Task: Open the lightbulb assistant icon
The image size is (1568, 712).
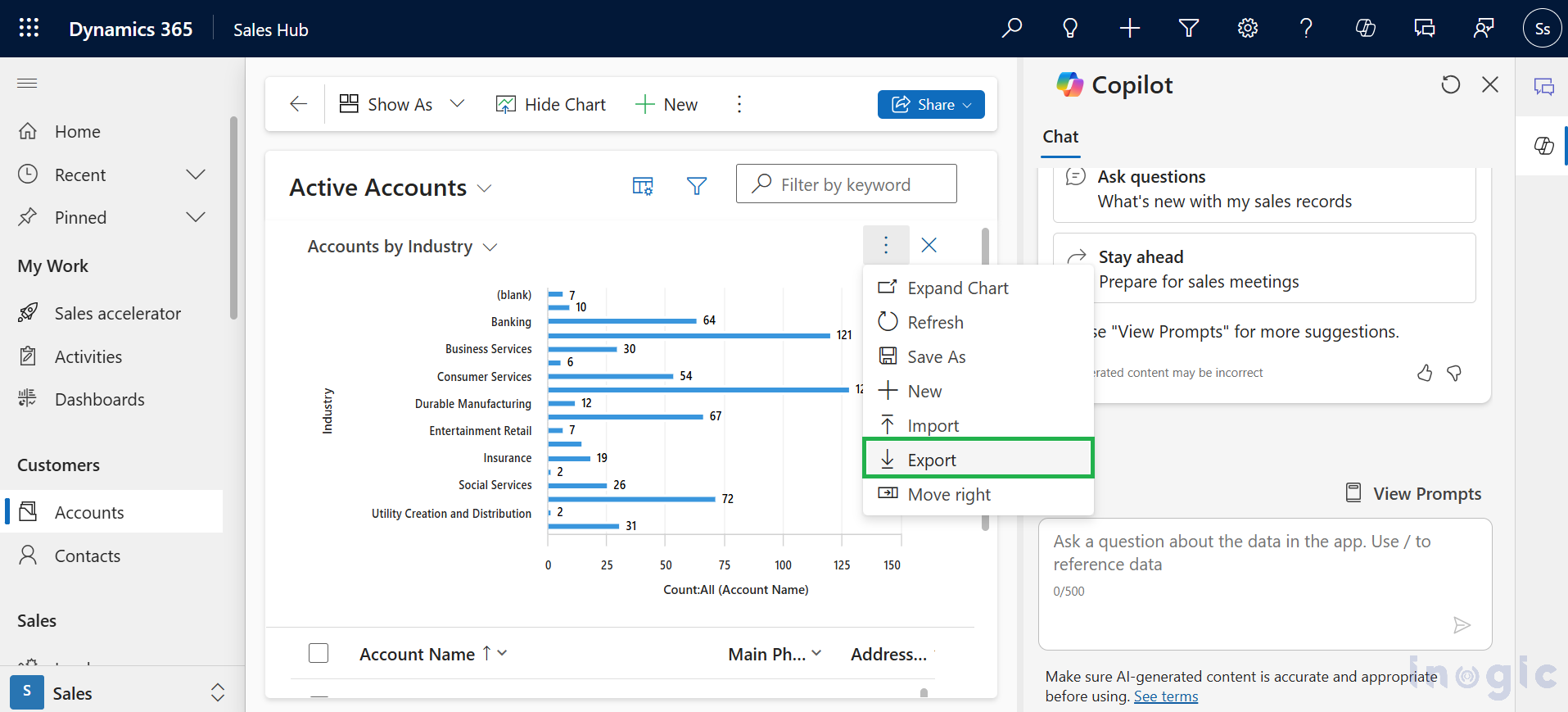Action: click(1070, 29)
